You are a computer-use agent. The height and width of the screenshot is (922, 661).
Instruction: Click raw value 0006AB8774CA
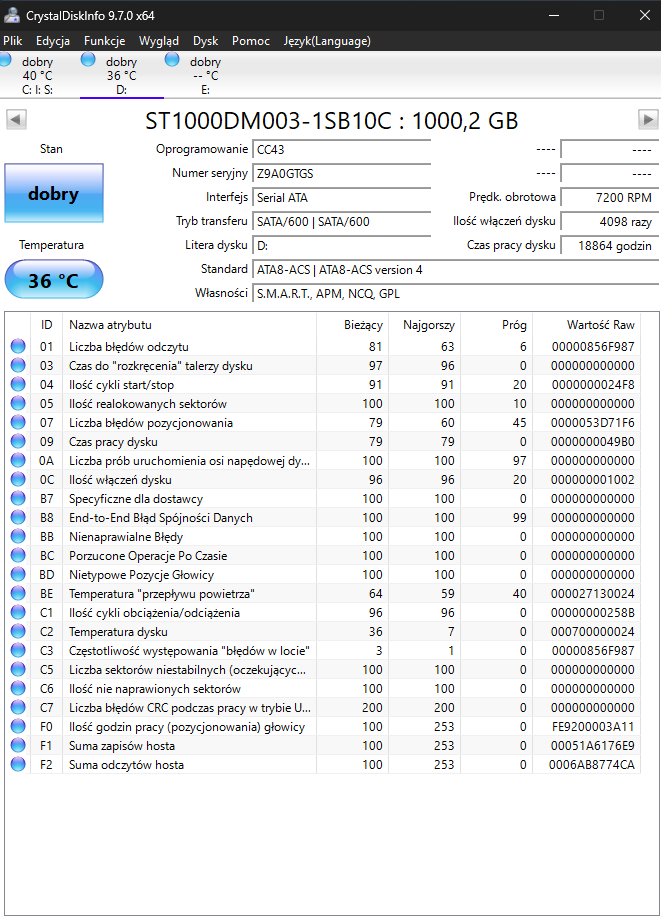click(x=592, y=765)
